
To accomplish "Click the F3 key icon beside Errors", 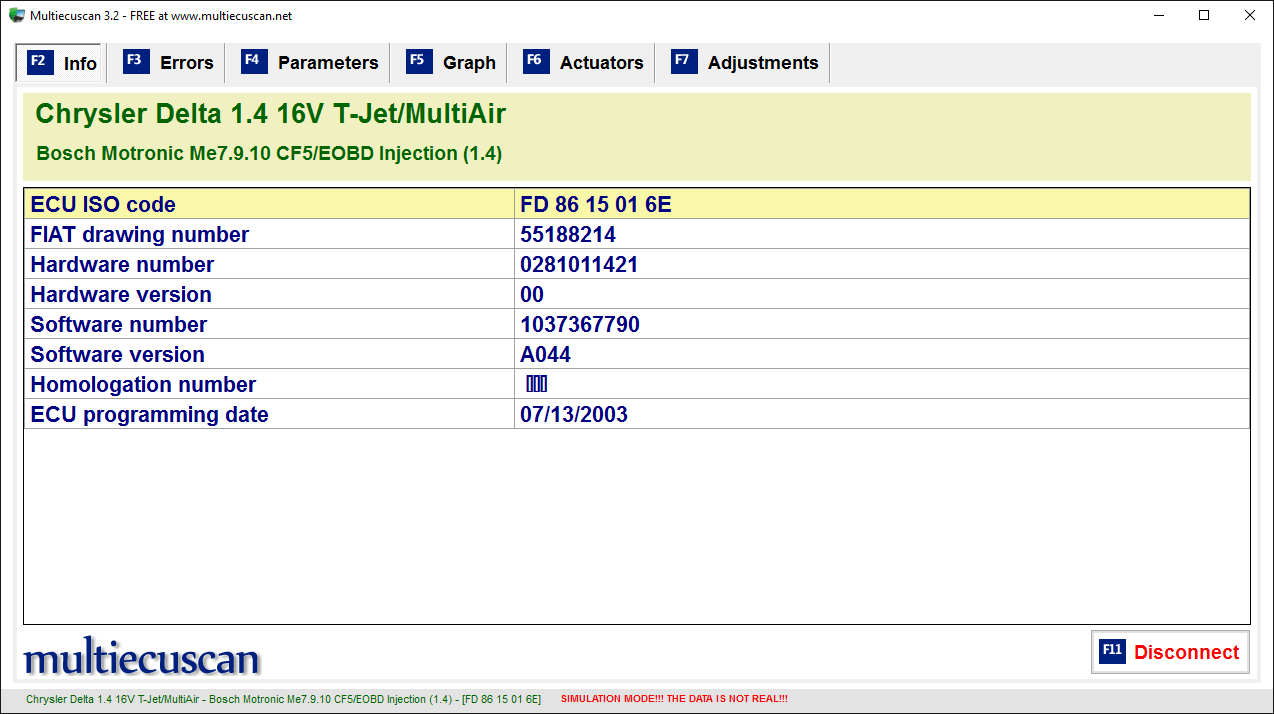I will pos(135,61).
